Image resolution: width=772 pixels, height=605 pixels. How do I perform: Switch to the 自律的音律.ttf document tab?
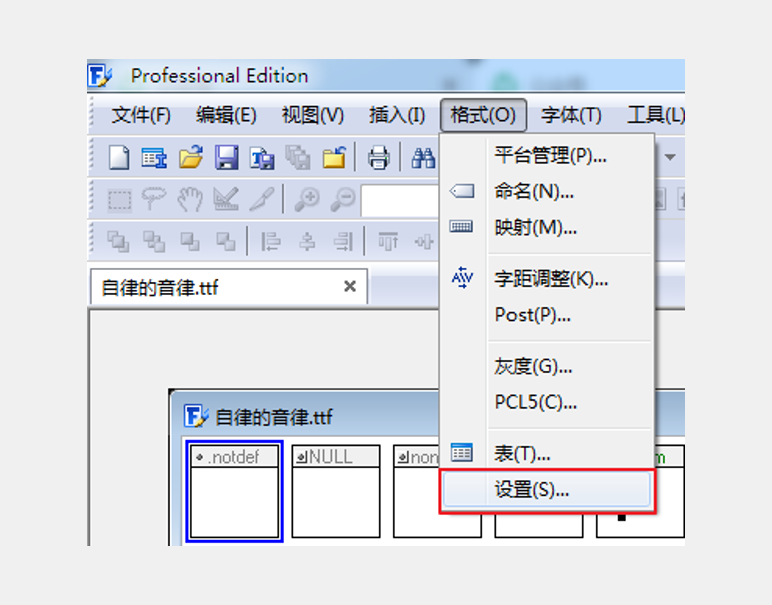[229, 287]
